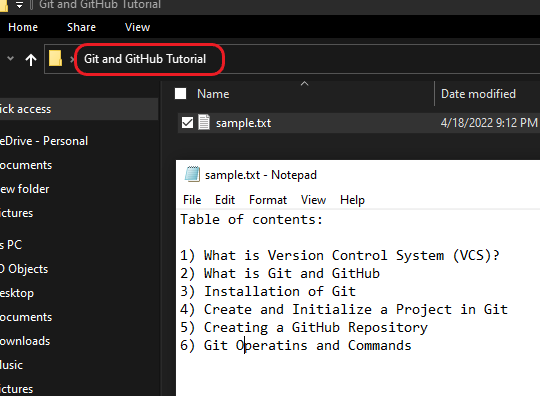This screenshot has height=396, width=540.
Task: Toggle the select-all checkbox beside Name
Action: (180, 94)
